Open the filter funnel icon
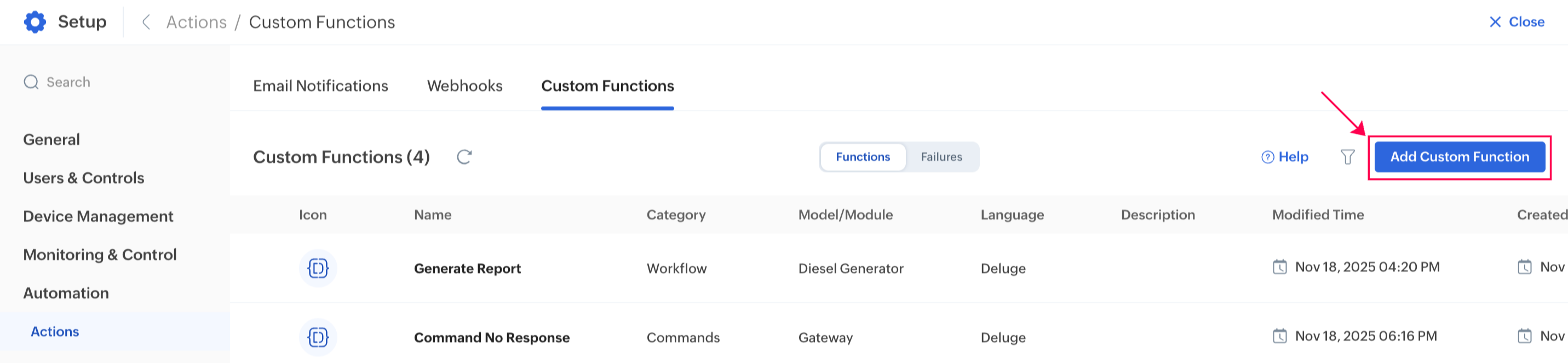Screen dimensions: 1568x363 1347,157
